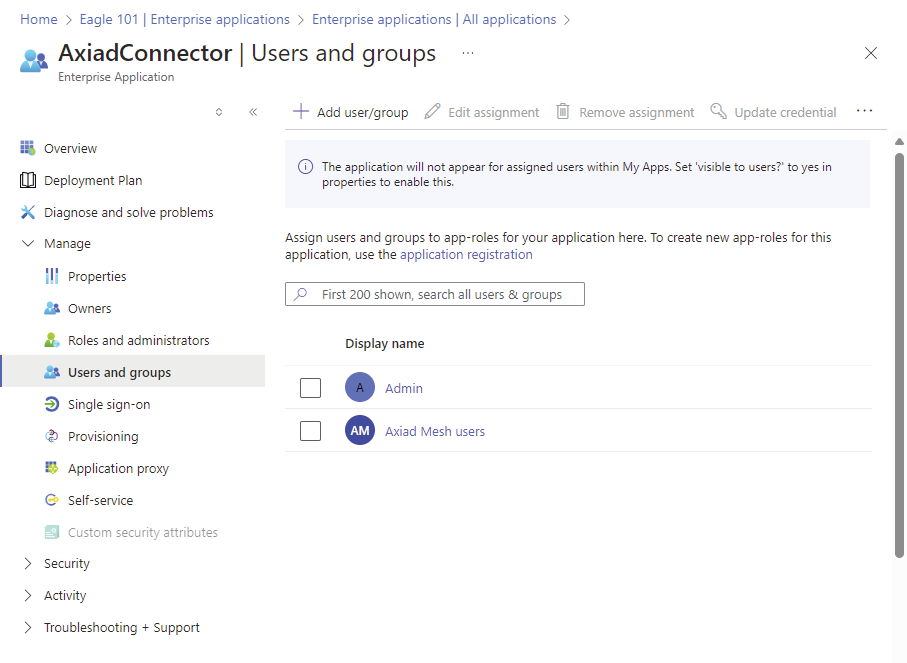Click the vertical scrollbar thumb
This screenshot has height=663, width=907.
899,355
